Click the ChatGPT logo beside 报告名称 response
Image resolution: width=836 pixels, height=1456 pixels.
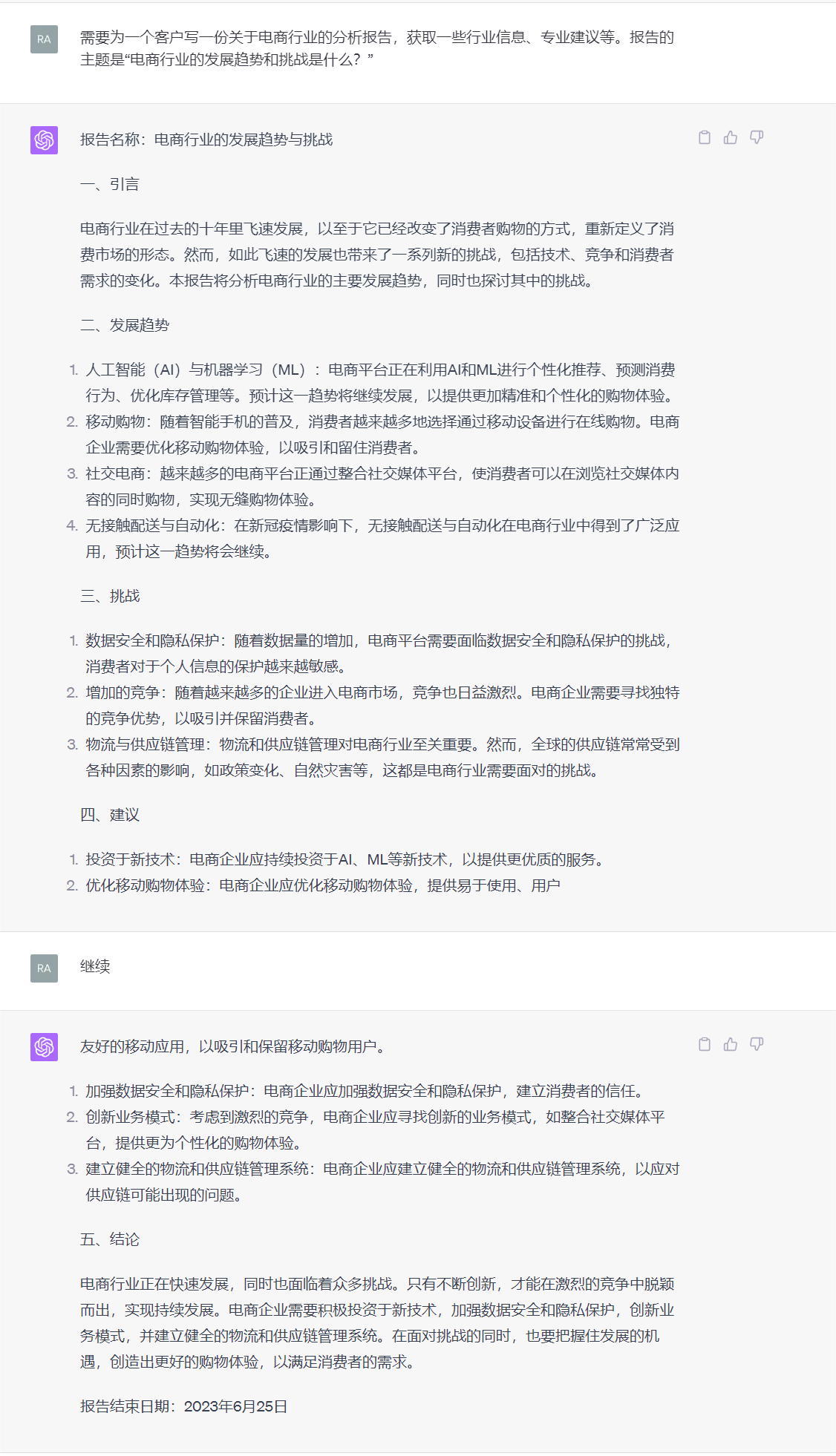coord(44,140)
